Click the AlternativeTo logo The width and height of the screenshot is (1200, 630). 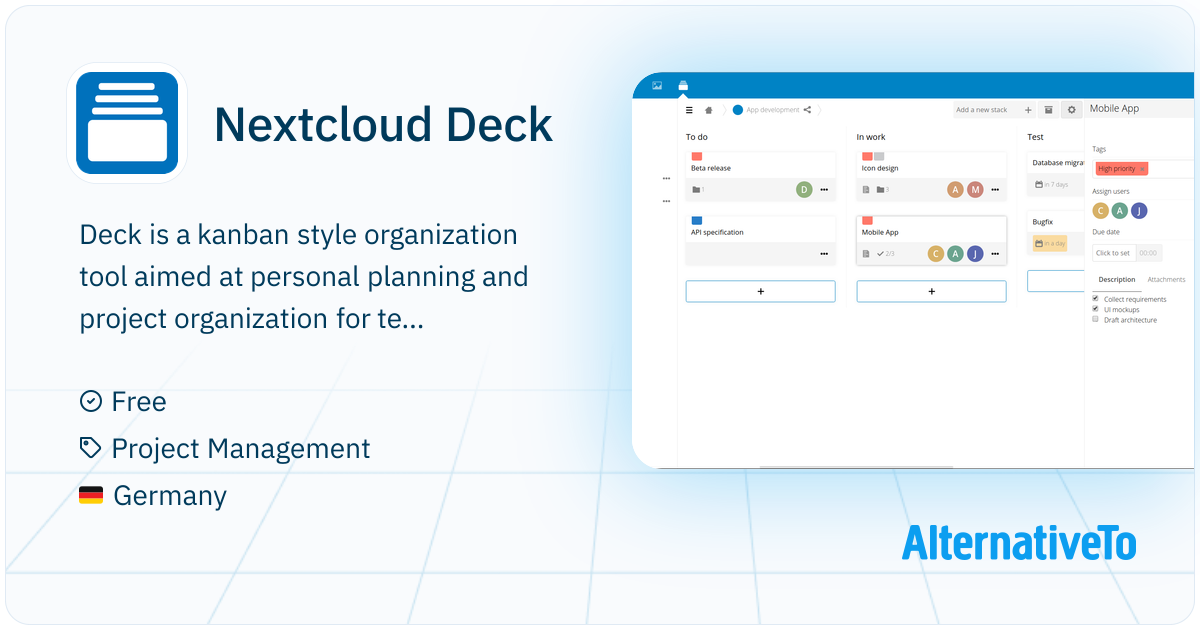pyautogui.click(x=1019, y=541)
